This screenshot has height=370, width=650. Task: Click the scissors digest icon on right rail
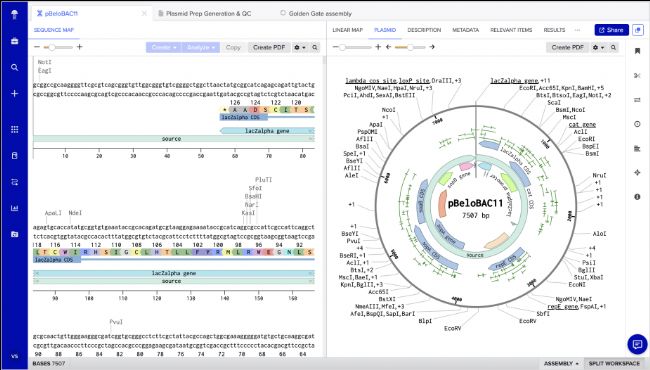point(637,75)
